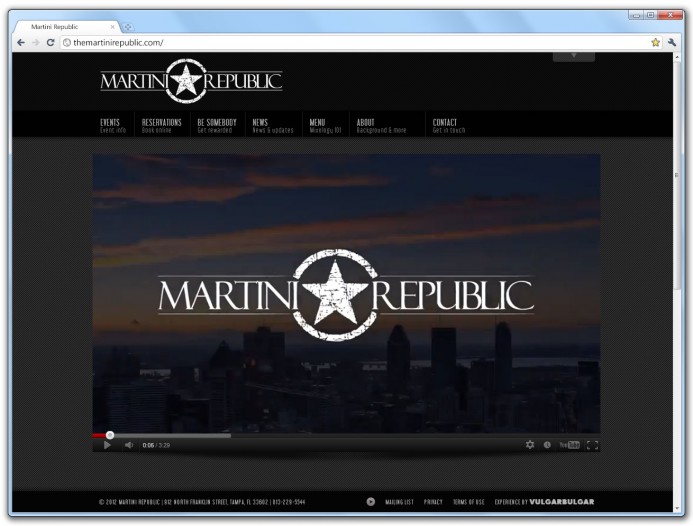
Task: Click the site info icon in address bar
Action: 67,42
